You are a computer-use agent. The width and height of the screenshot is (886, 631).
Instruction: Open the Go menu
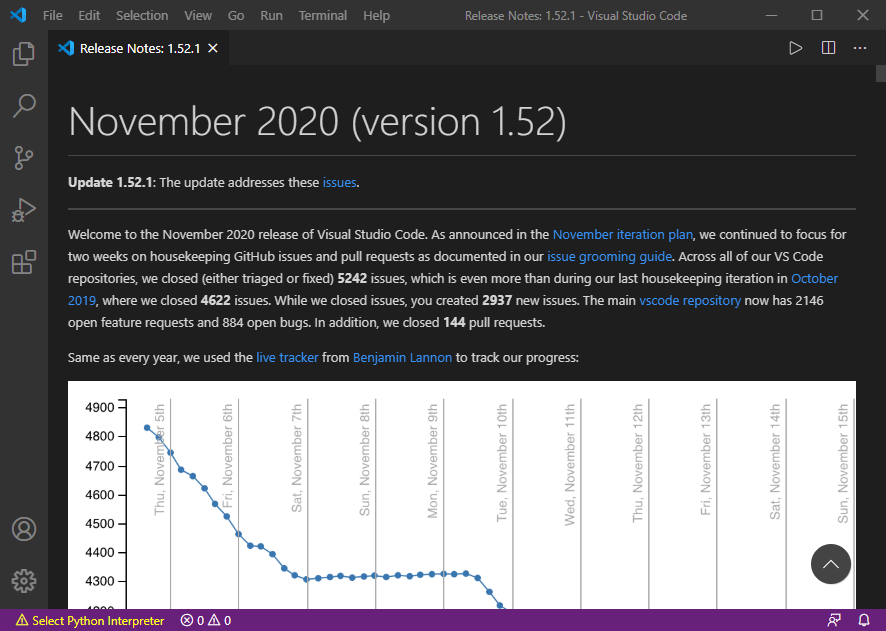click(236, 16)
